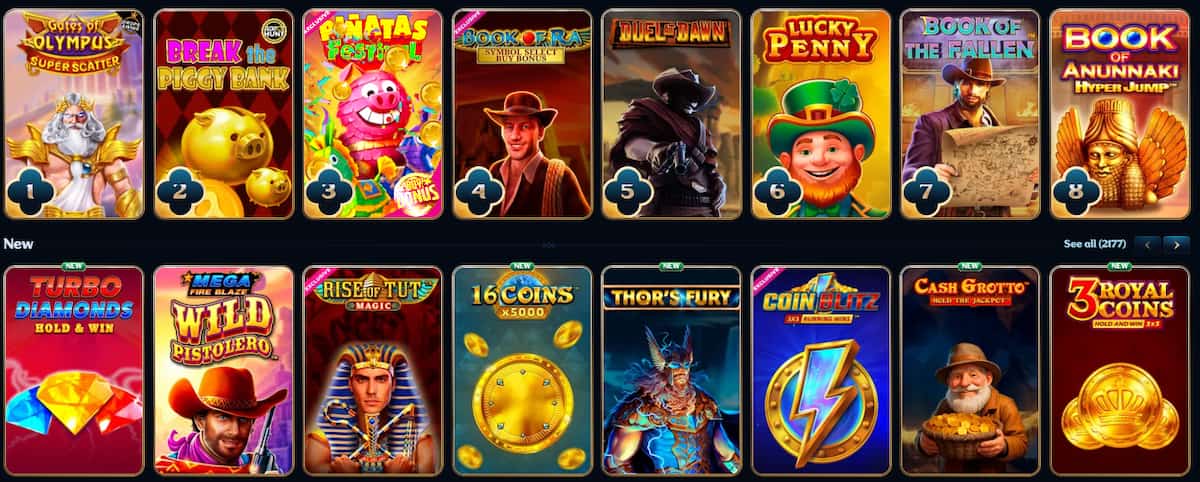This screenshot has height=482, width=1200.
Task: Select the Duel at Dawn game
Action: pos(671,114)
